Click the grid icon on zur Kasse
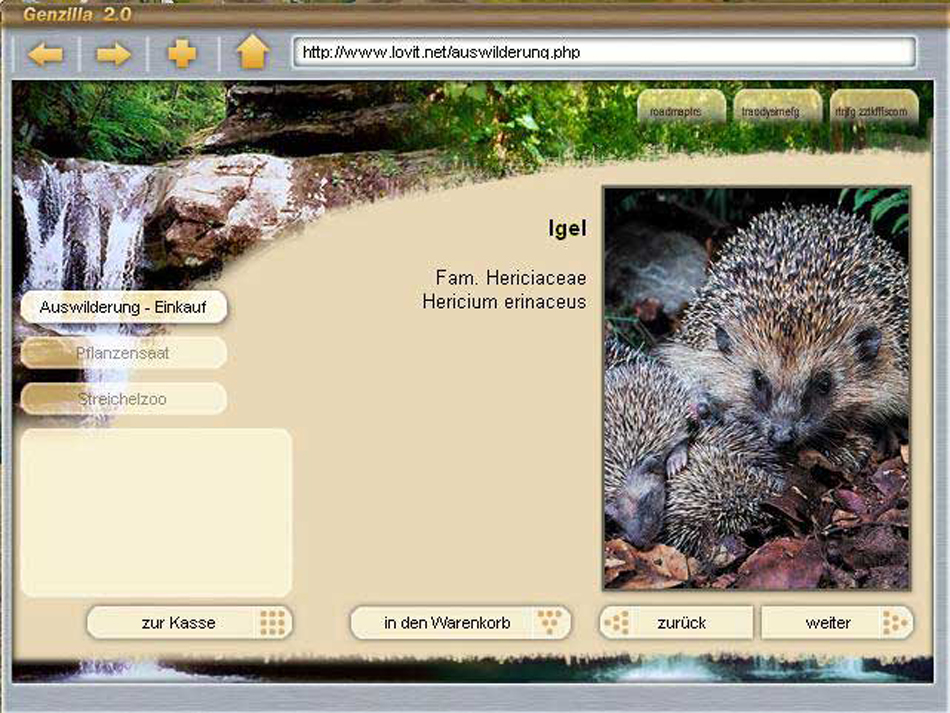The image size is (950, 713). (273, 623)
